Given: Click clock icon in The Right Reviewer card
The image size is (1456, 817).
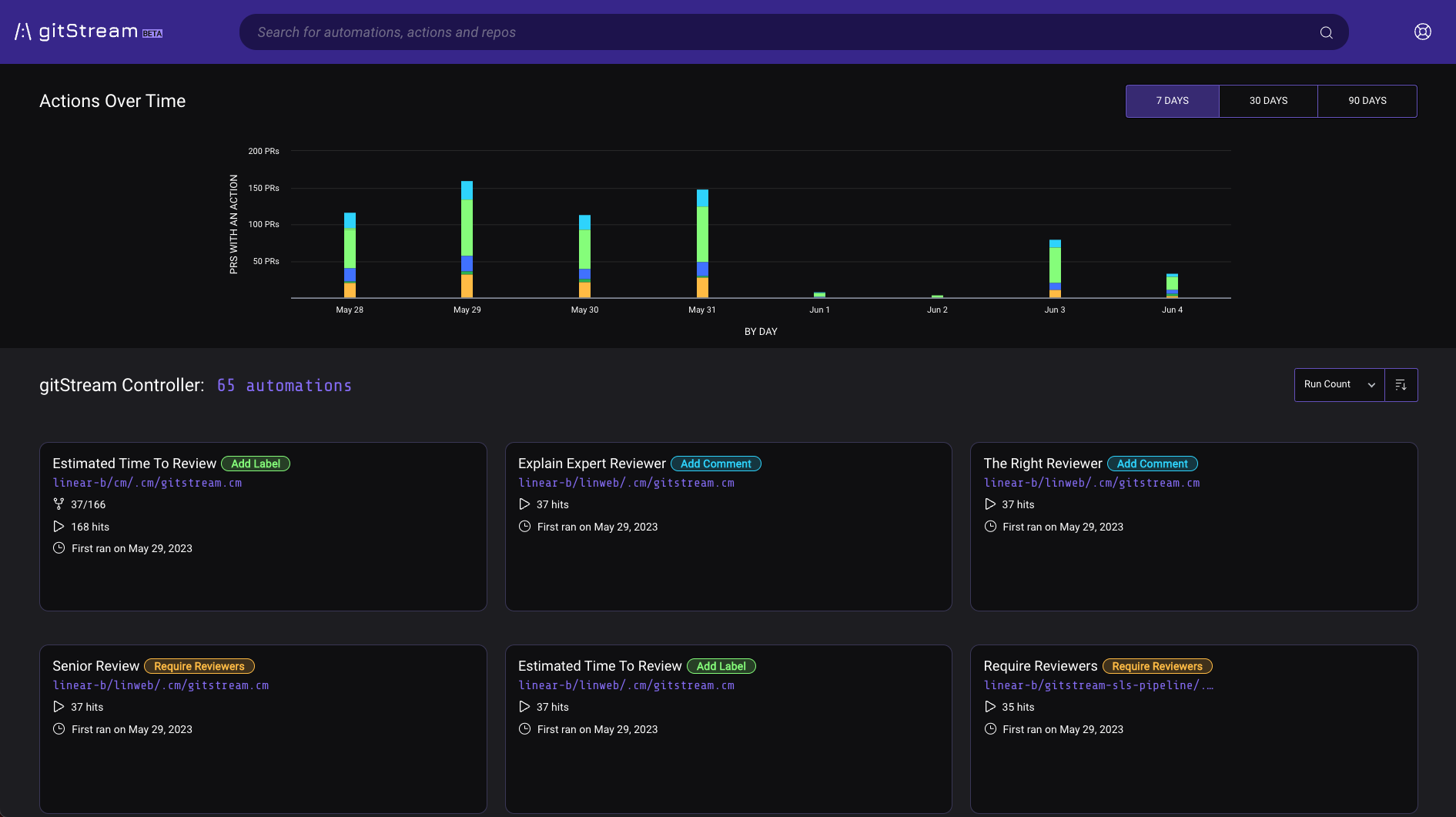Looking at the screenshot, I should coord(990,527).
